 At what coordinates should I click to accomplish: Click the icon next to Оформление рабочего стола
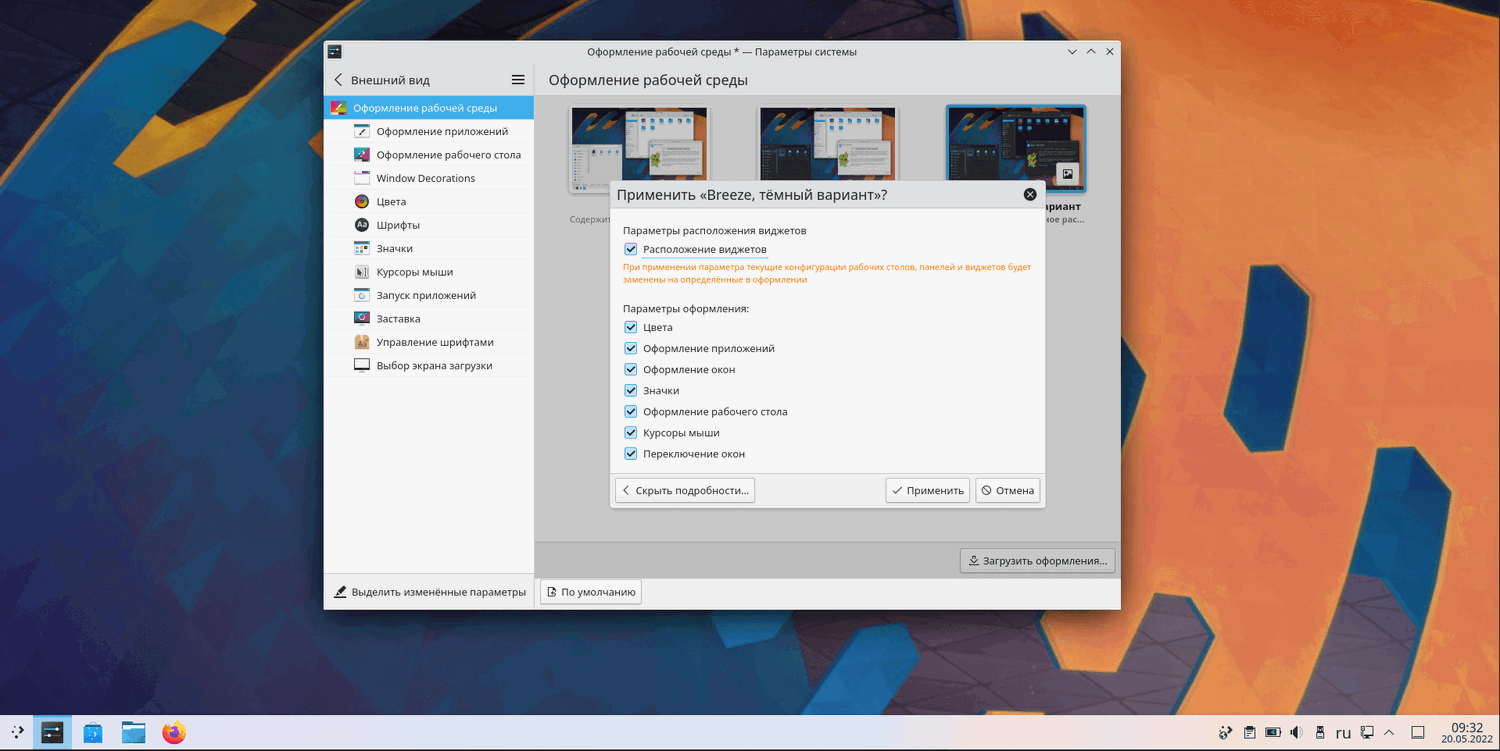point(362,155)
